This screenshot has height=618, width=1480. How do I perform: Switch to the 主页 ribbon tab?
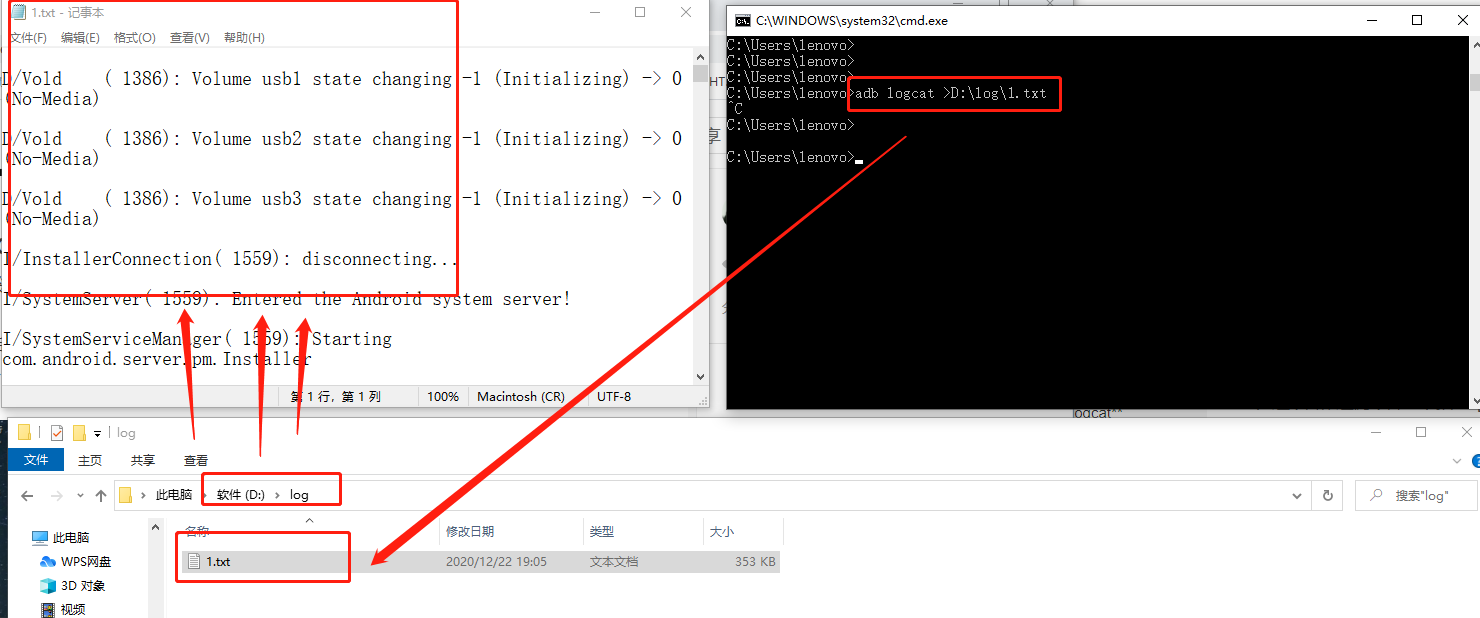(90, 460)
